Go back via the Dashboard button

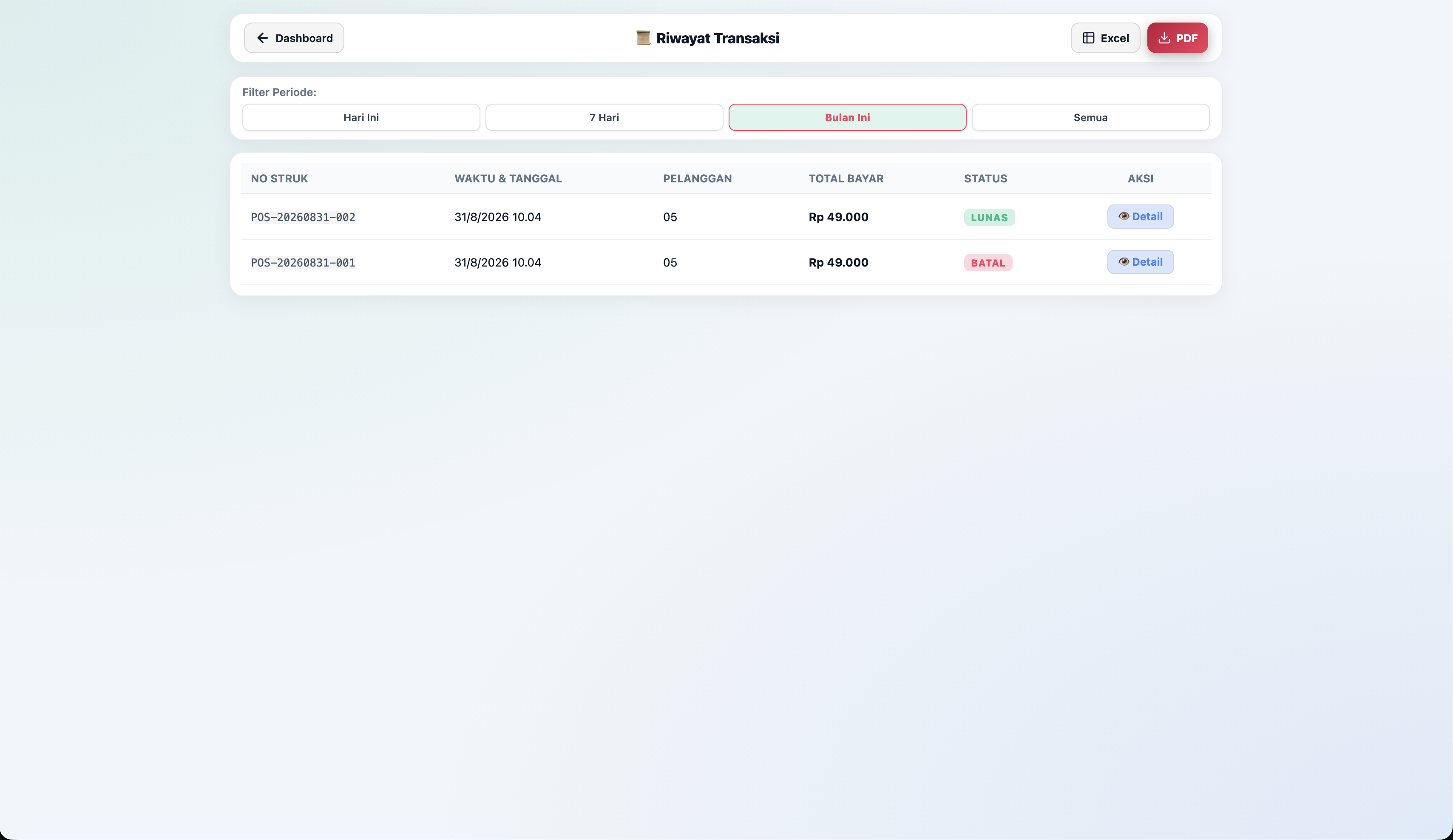pos(293,38)
